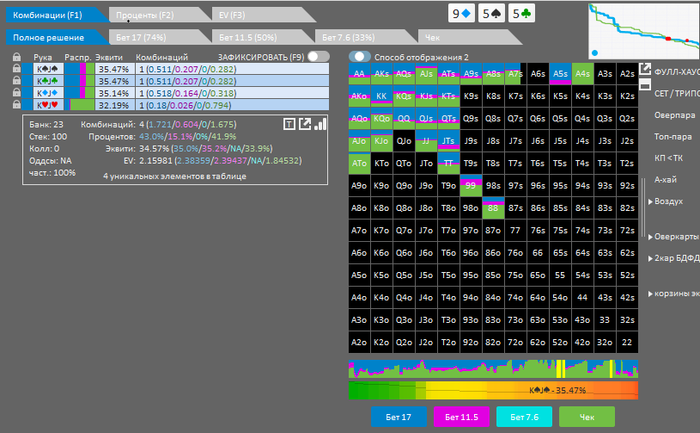This screenshot has height=433, width=700.
Task: Toggle ЗАФИКСИРОВАТЬ (F9) switch
Action: (x=318, y=57)
